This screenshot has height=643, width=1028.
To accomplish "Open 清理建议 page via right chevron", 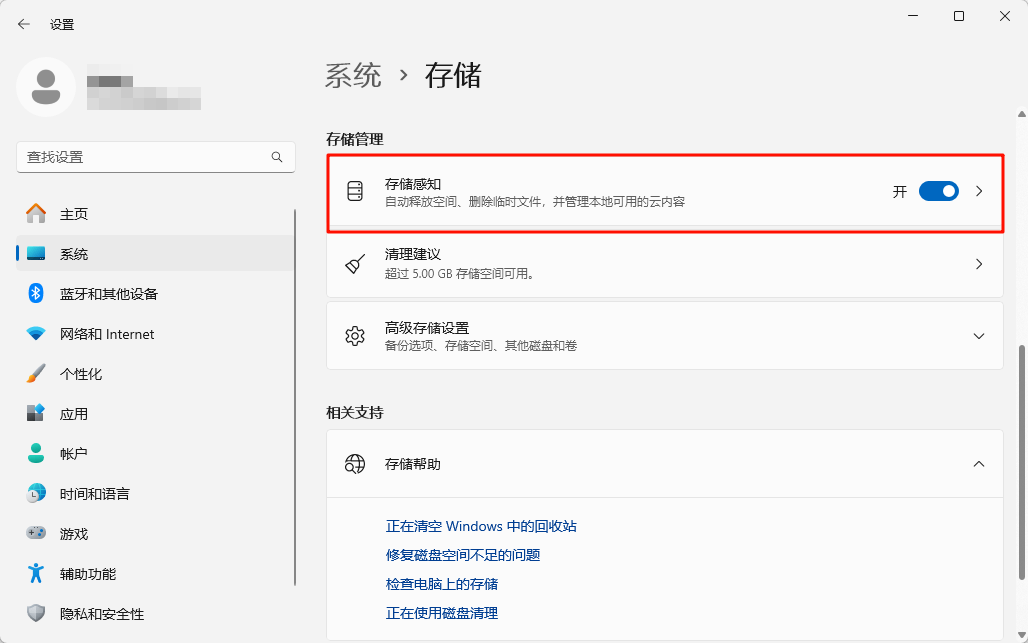I will pyautogui.click(x=979, y=264).
